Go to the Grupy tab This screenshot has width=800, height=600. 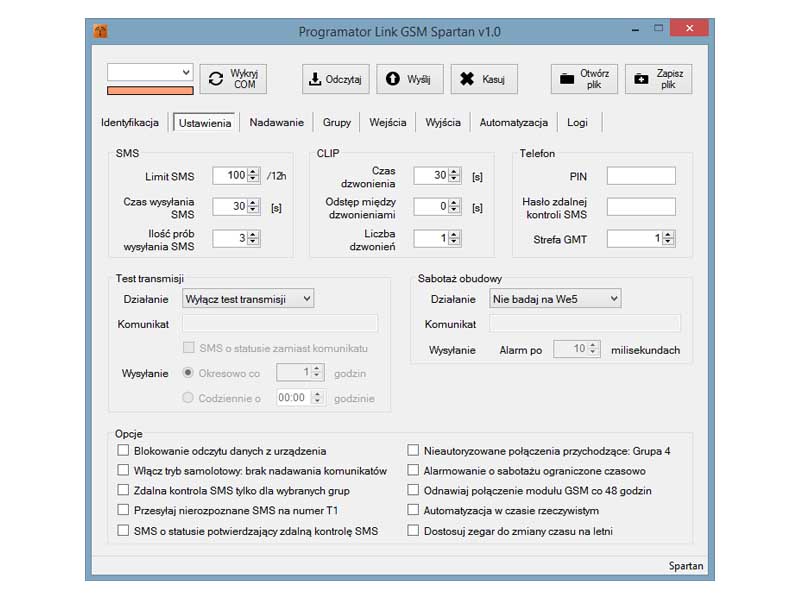pyautogui.click(x=337, y=122)
